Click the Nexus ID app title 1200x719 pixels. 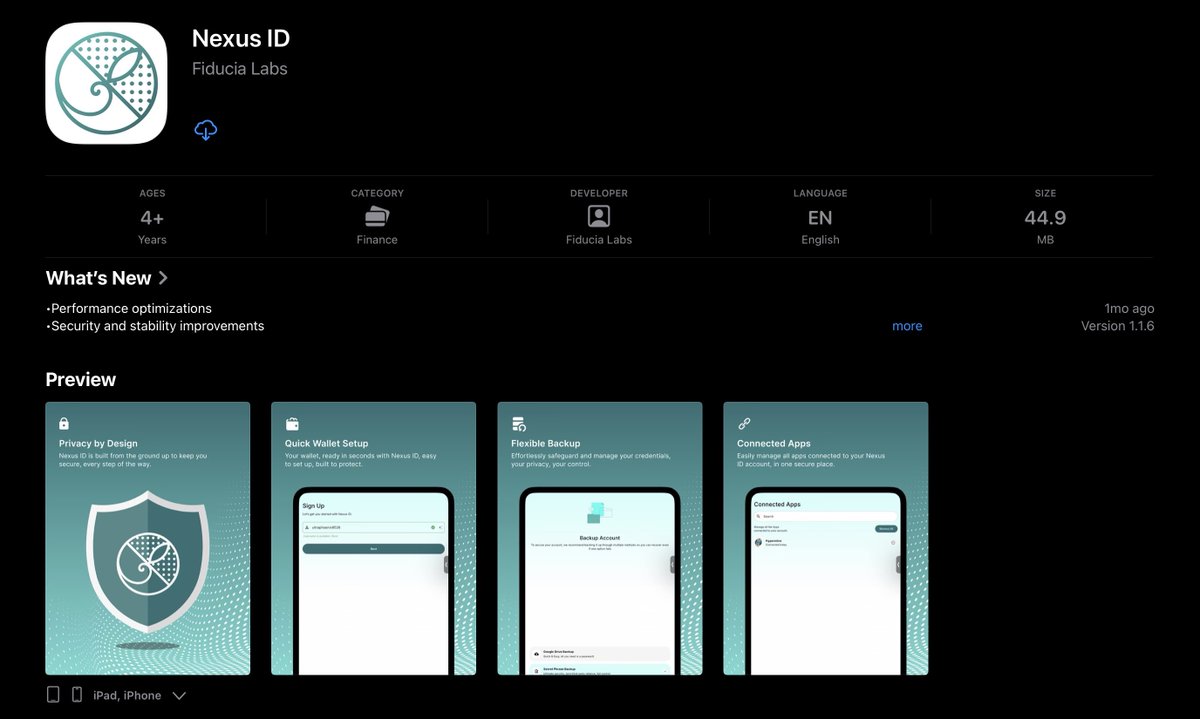241,39
